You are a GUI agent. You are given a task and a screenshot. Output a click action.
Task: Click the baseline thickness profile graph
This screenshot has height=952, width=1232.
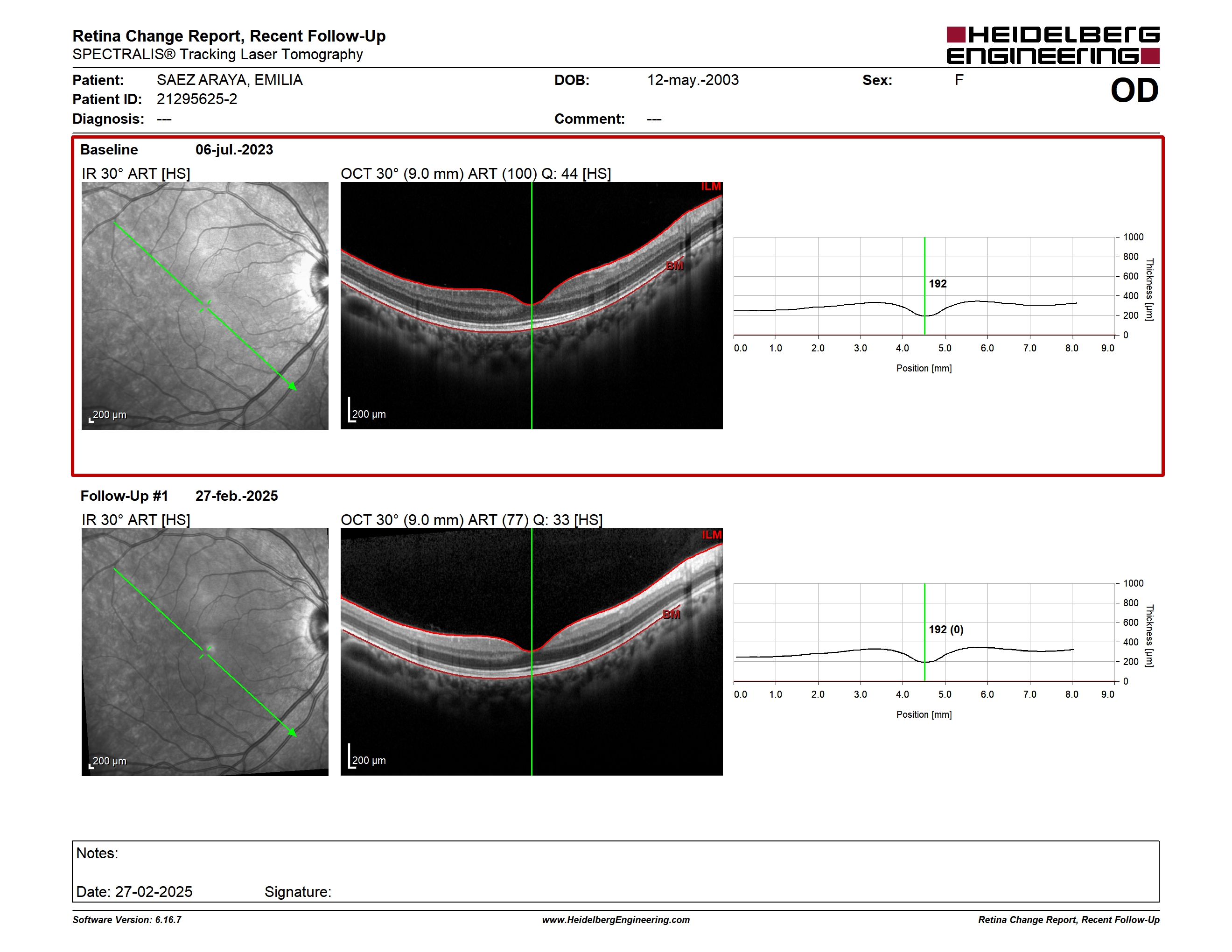925,286
